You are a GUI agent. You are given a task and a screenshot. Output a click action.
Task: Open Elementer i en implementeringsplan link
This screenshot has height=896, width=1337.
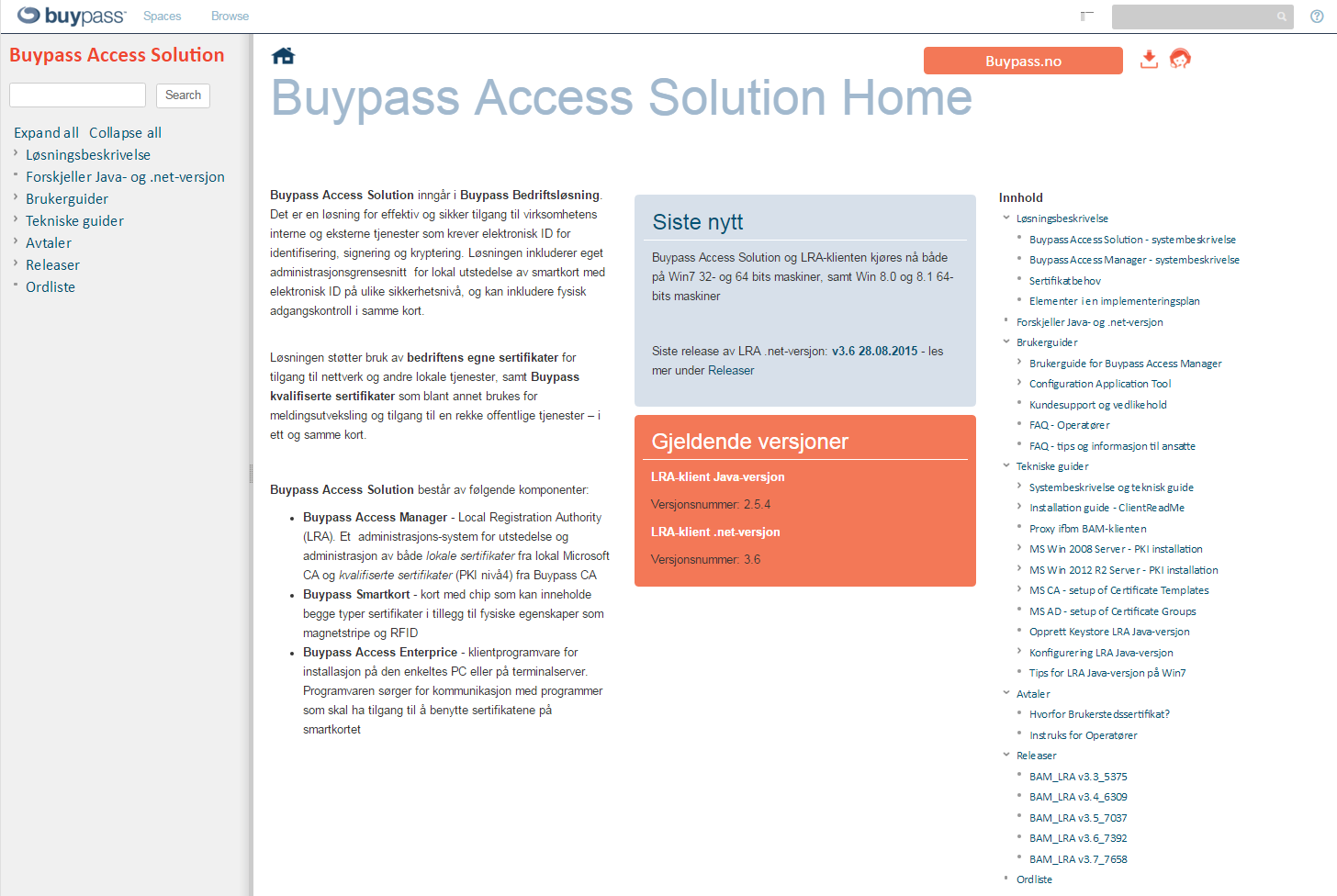click(x=1115, y=301)
